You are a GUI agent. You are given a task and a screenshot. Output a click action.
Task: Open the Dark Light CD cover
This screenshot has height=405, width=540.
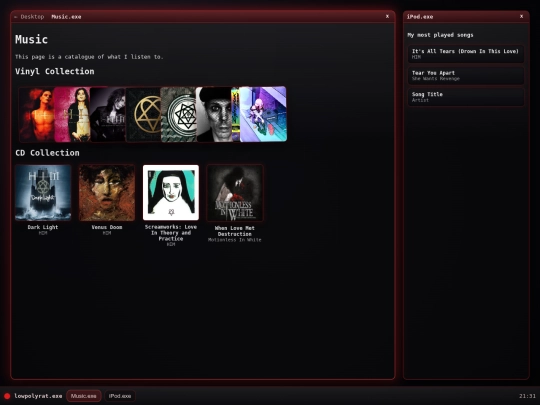click(x=43, y=193)
